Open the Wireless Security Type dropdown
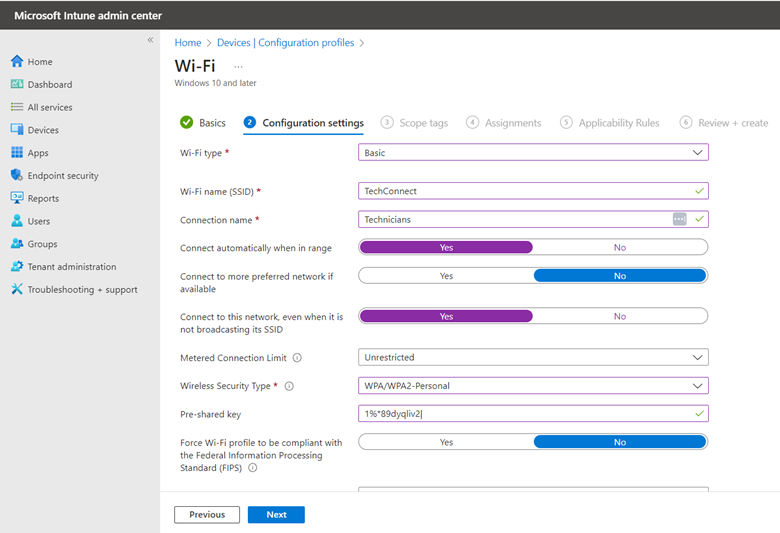Viewport: 780px width, 533px height. [533, 386]
